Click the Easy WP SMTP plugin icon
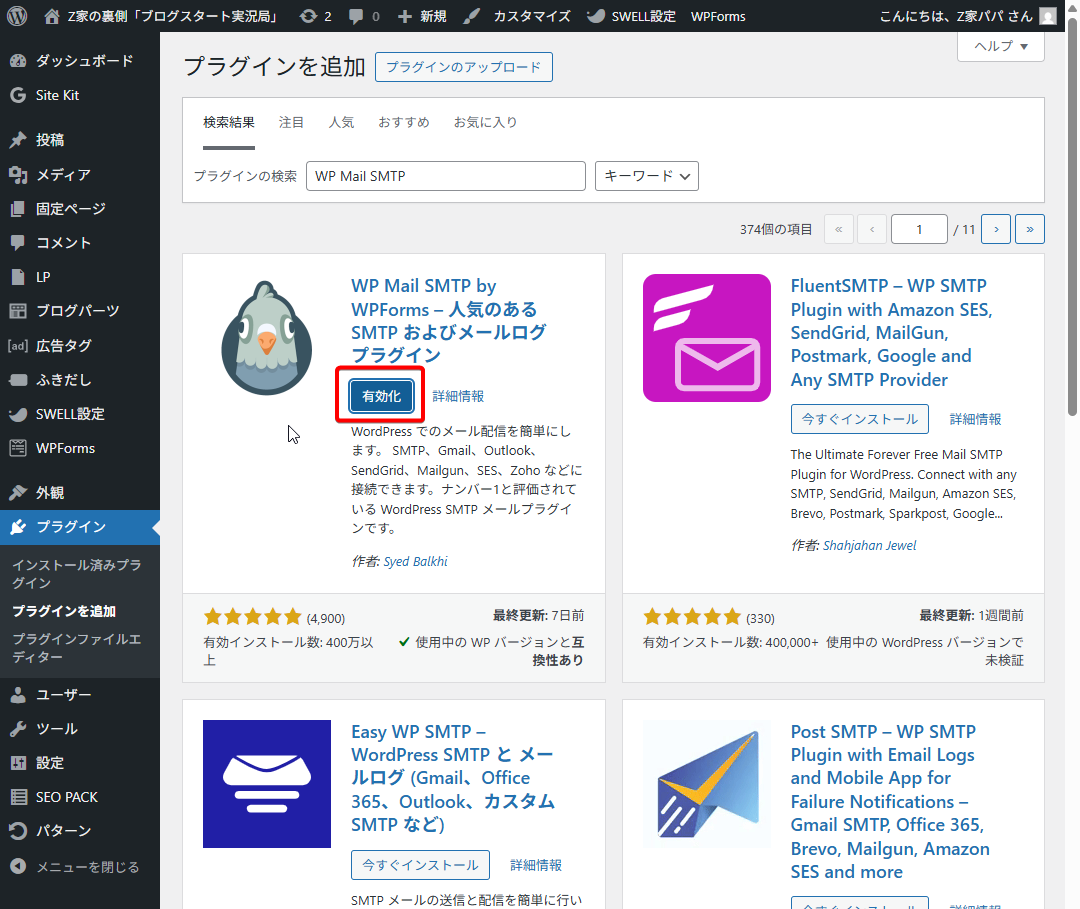 266,783
